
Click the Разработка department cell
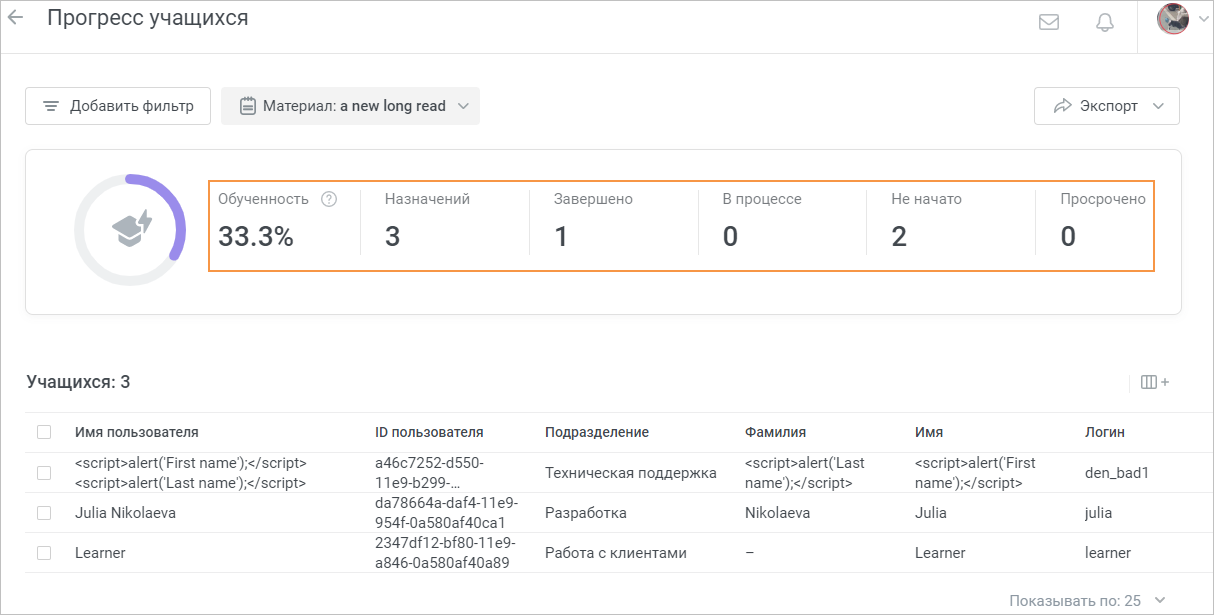click(x=586, y=513)
